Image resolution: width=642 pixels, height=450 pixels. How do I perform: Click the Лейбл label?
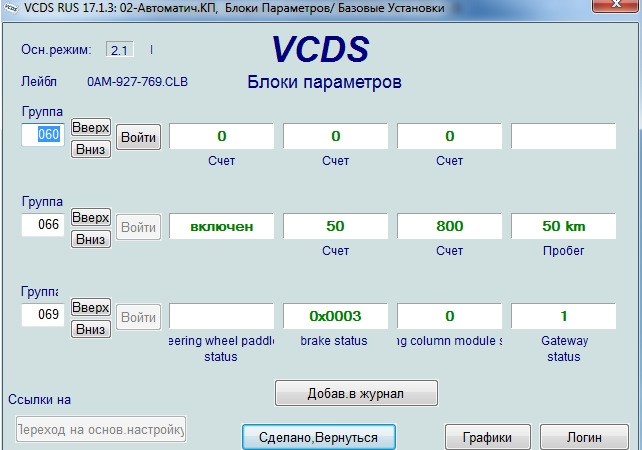(x=39, y=81)
